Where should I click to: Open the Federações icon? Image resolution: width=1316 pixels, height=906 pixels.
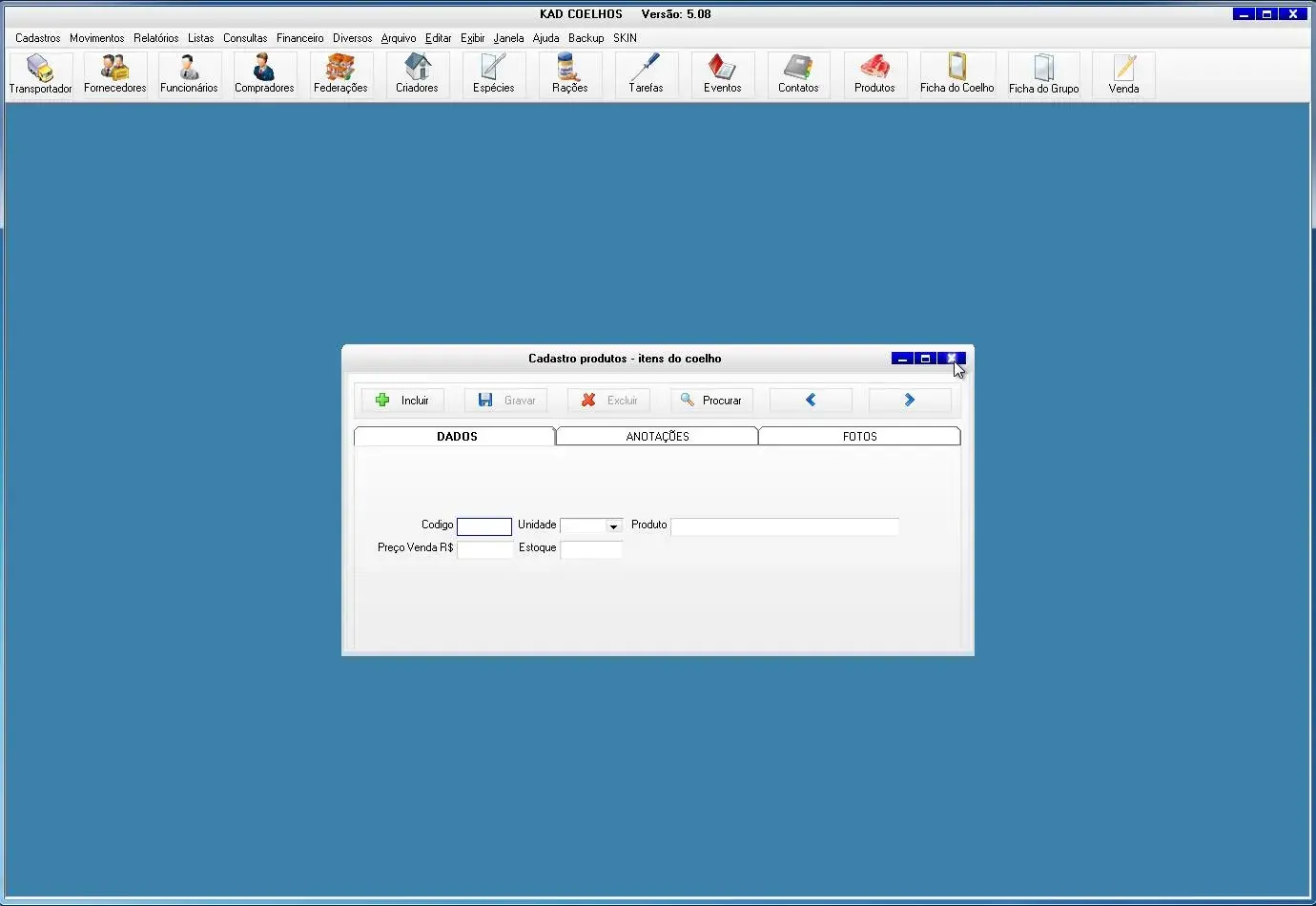click(x=340, y=74)
